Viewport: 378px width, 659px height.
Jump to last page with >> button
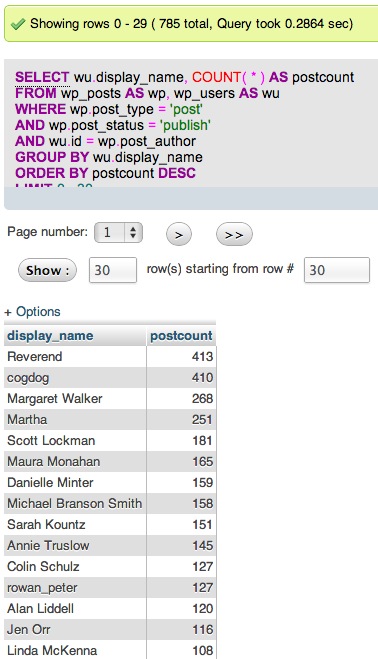pyautogui.click(x=234, y=235)
